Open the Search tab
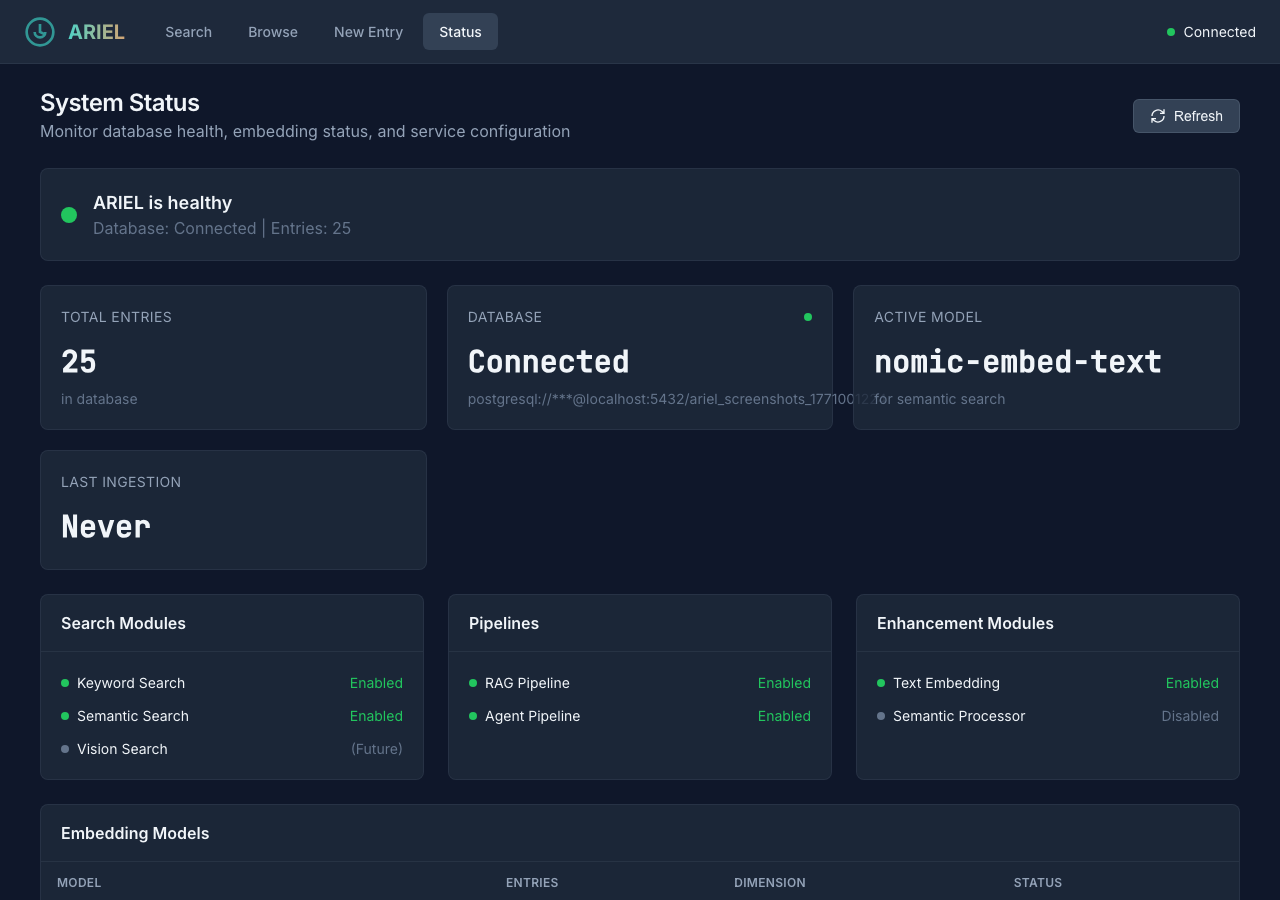Image resolution: width=1280 pixels, height=900 pixels. point(188,32)
